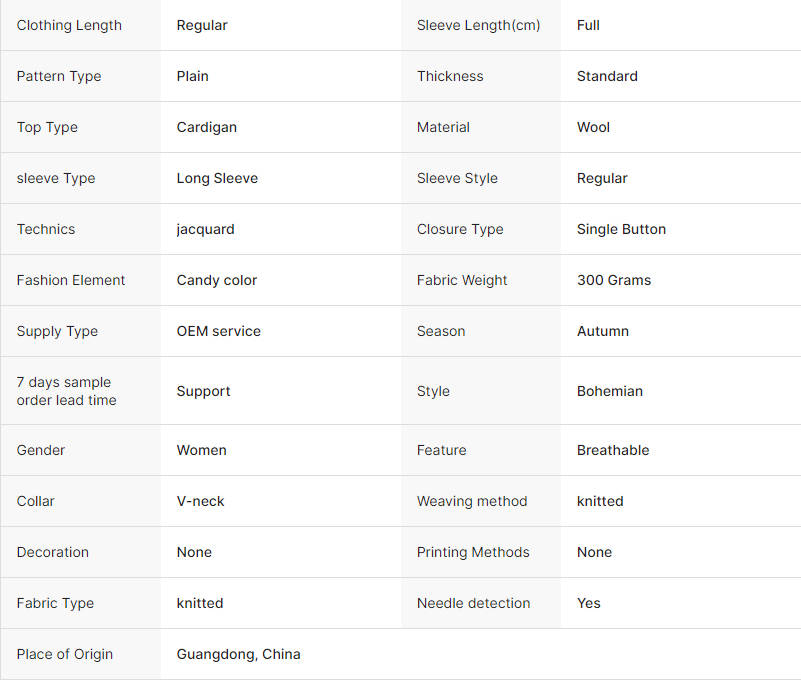This screenshot has width=801, height=680.
Task: Select the Women gender value
Action: click(201, 450)
